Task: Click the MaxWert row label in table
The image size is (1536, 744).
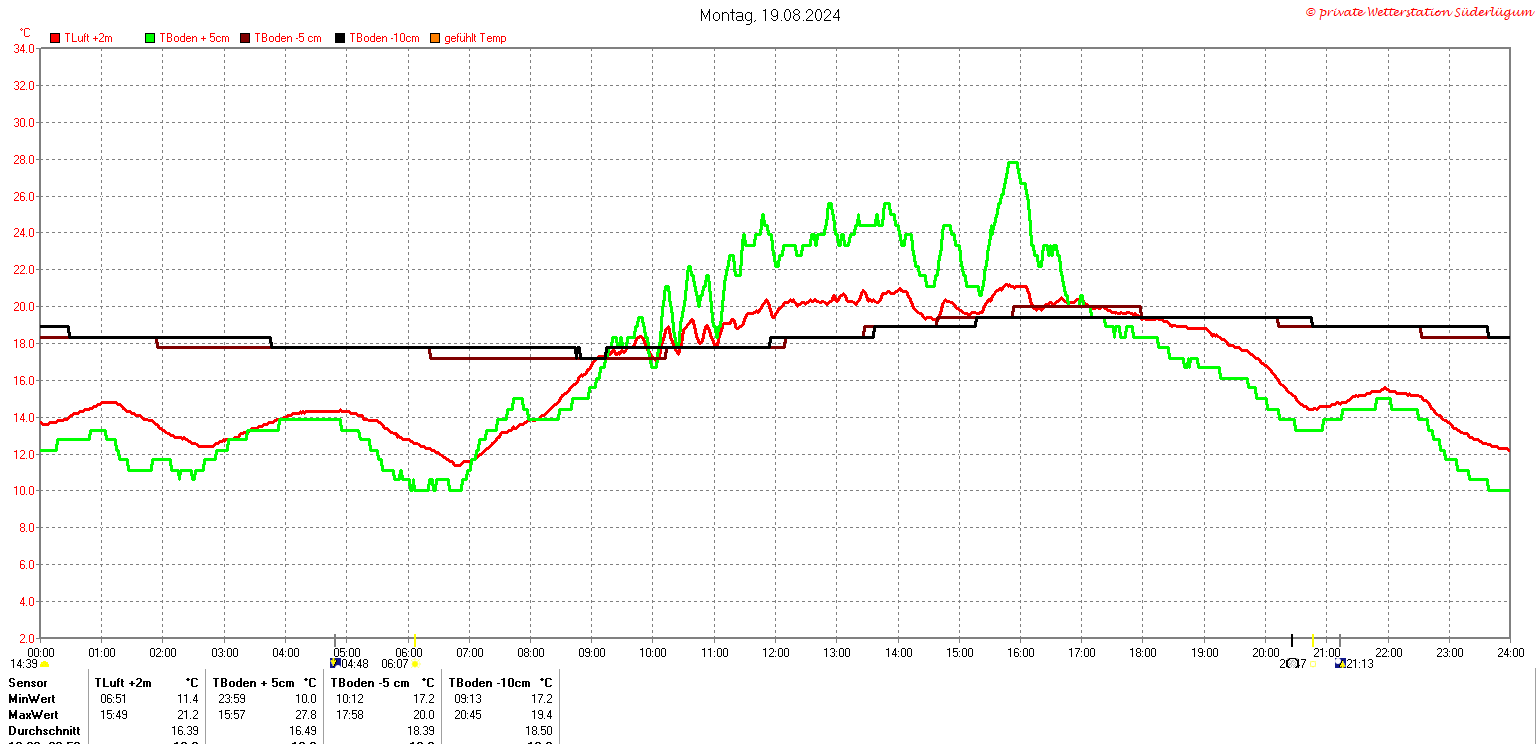Action: (33, 715)
